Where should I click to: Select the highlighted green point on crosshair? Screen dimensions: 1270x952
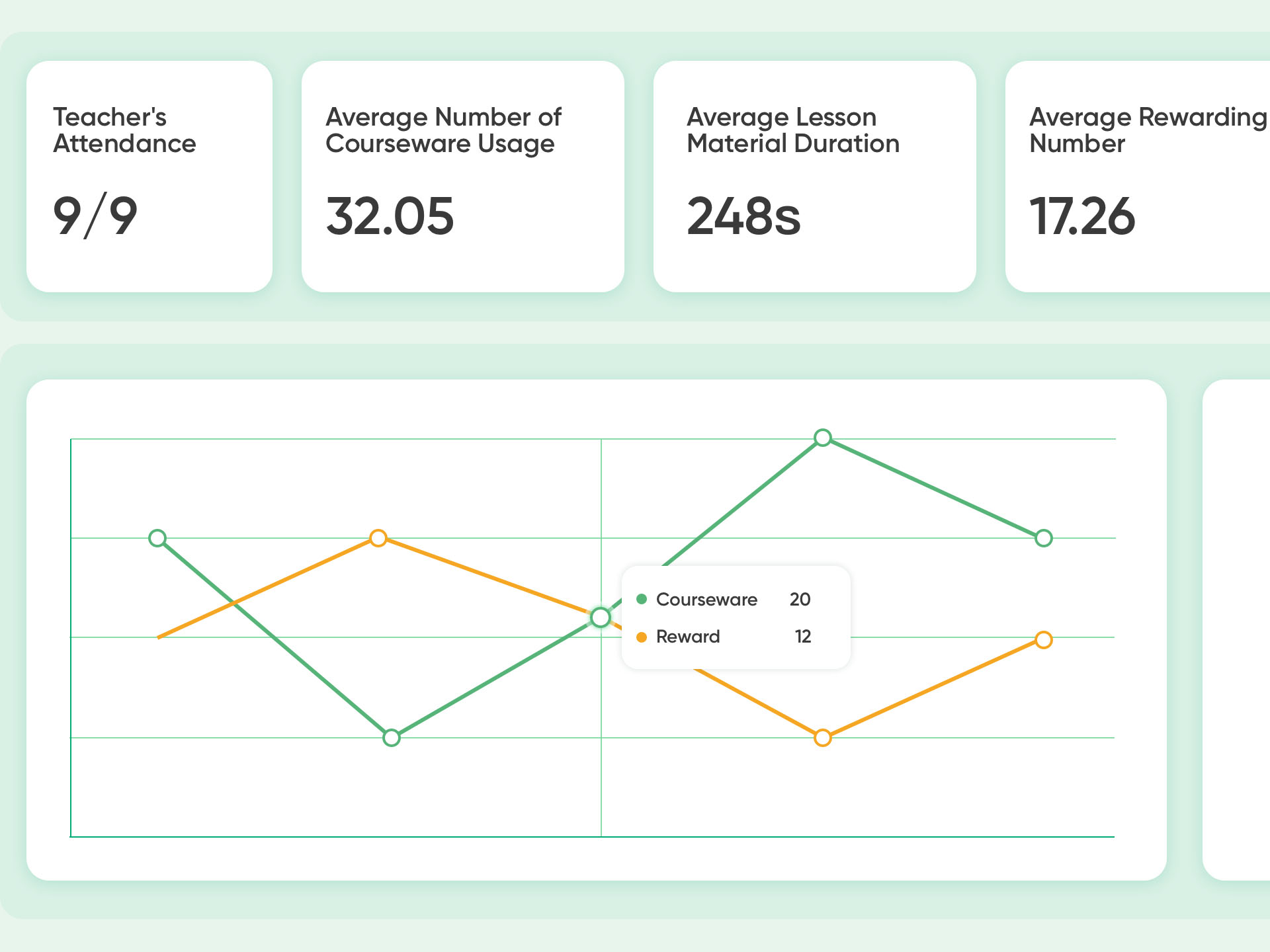(600, 617)
